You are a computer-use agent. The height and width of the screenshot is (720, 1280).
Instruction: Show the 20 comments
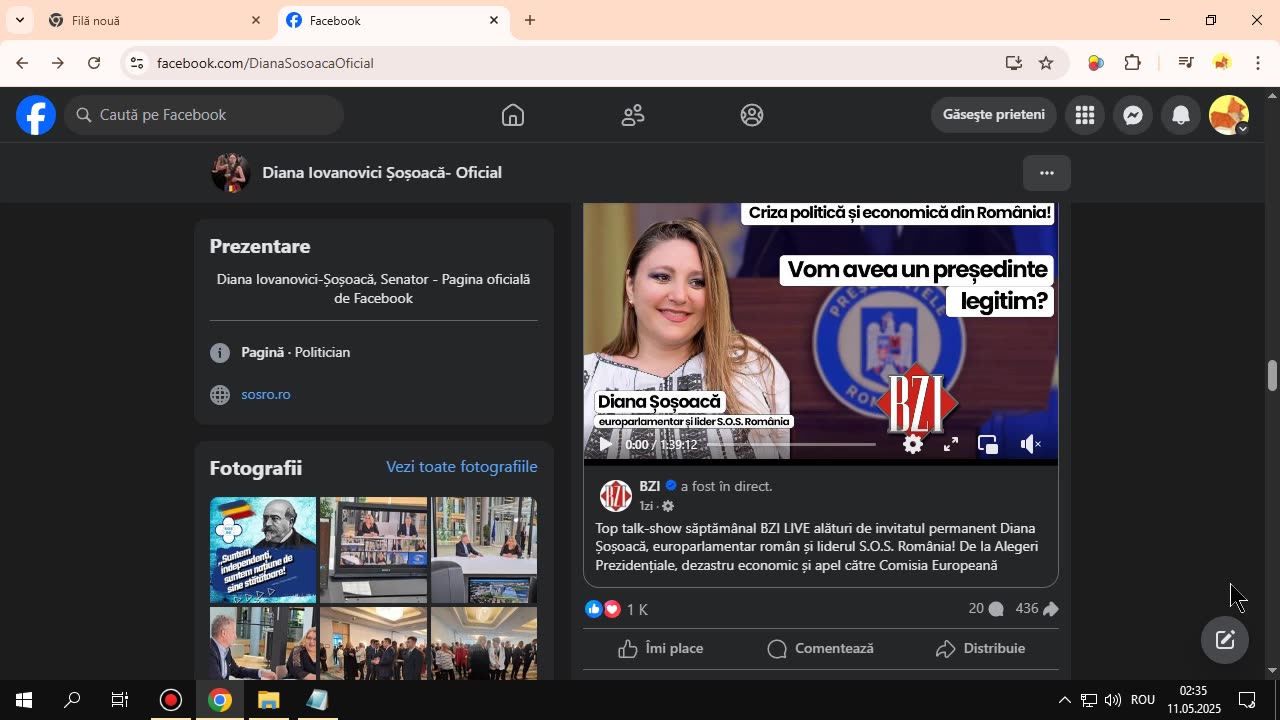[986, 609]
